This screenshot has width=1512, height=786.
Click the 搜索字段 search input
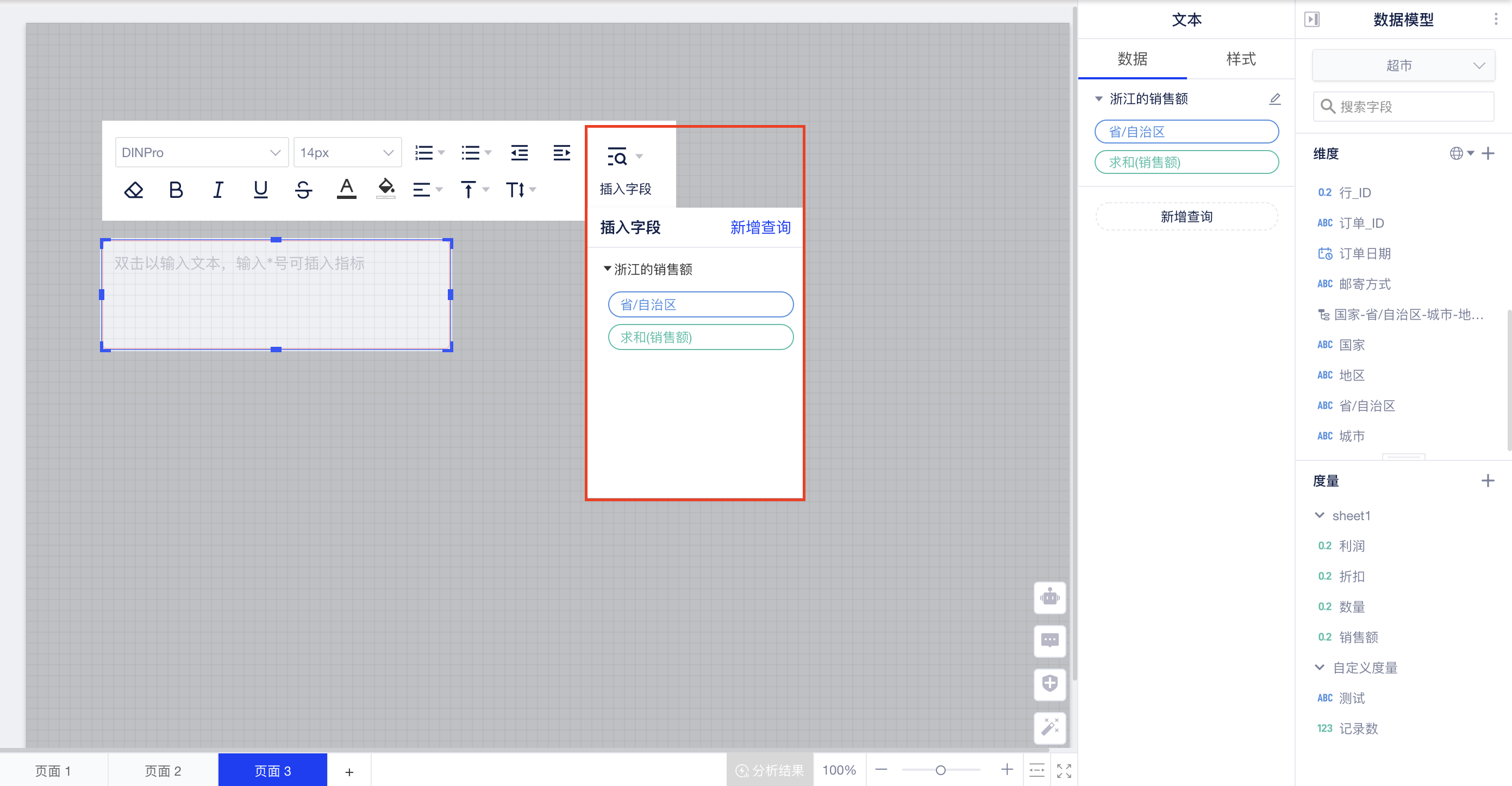point(1403,106)
